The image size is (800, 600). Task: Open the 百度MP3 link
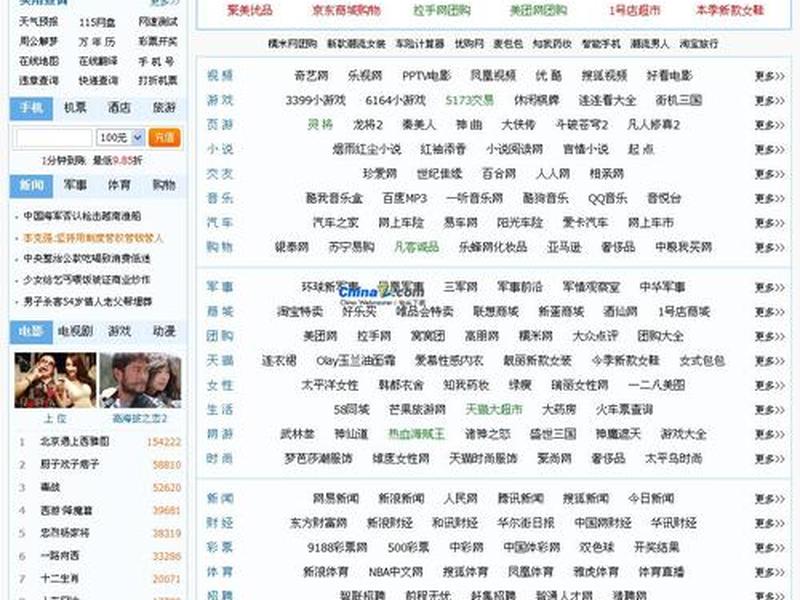pos(405,198)
